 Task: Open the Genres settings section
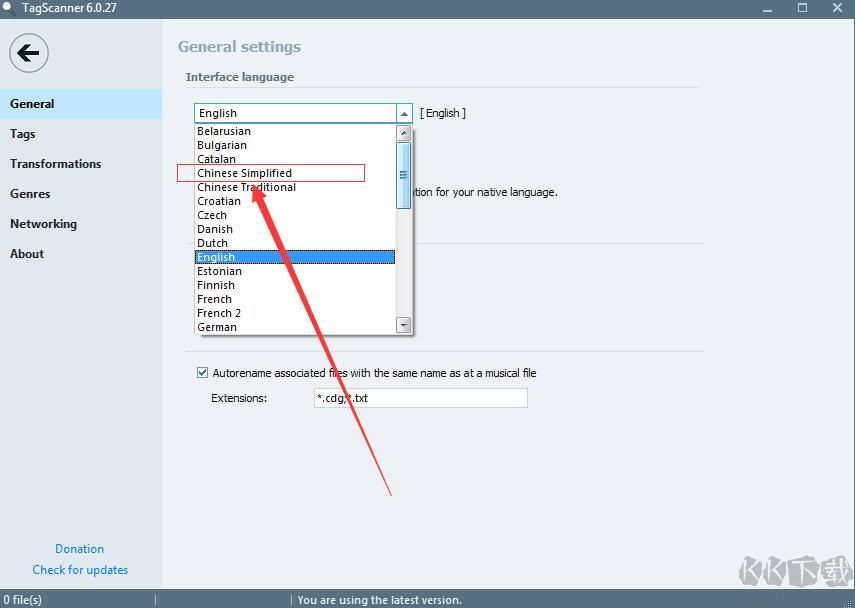(81, 194)
